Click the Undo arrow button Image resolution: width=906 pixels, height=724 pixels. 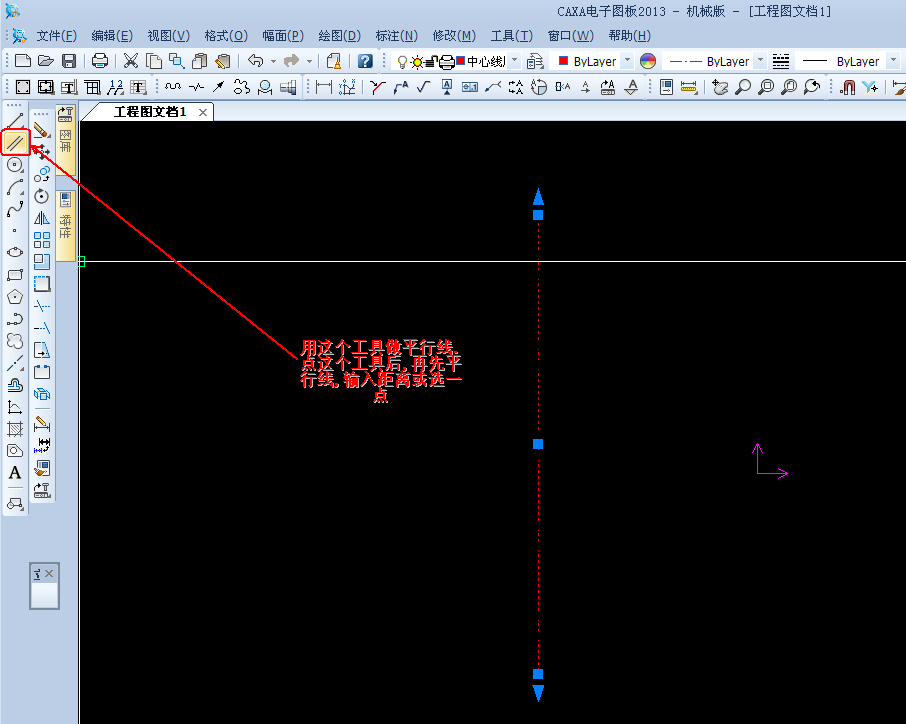pyautogui.click(x=256, y=61)
